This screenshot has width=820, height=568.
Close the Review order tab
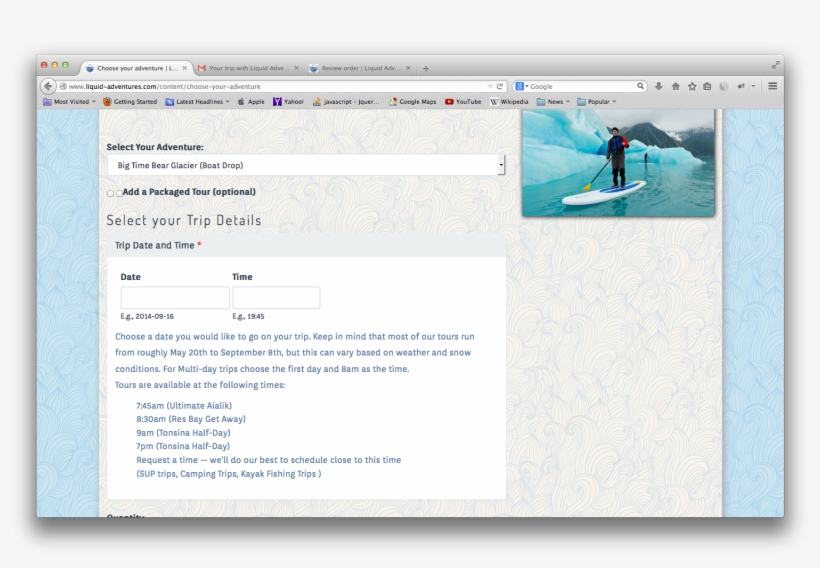408,68
